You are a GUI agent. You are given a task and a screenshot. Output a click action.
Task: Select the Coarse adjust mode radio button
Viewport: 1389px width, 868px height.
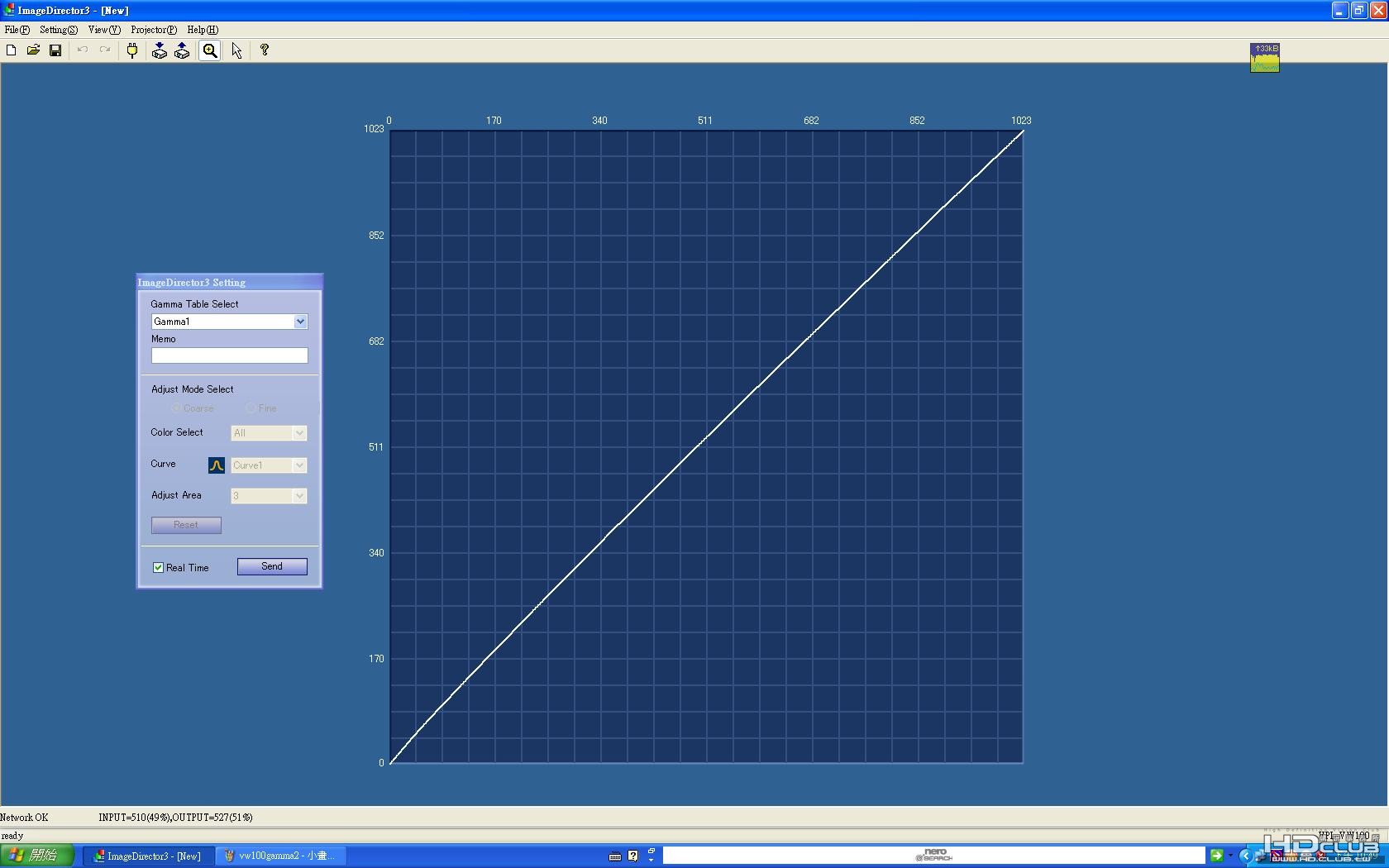[x=176, y=408]
